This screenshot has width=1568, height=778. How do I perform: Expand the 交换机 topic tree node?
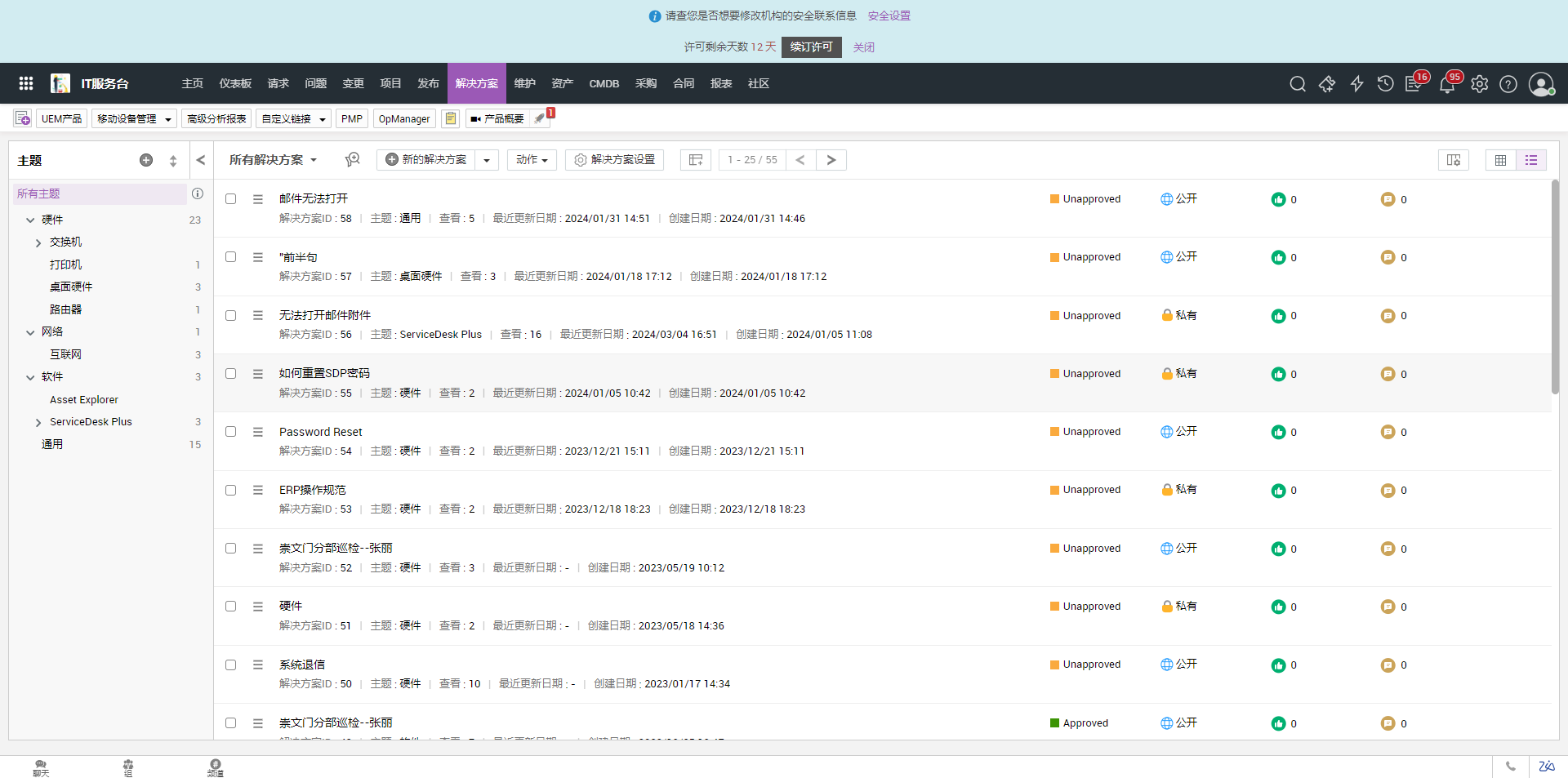tap(38, 242)
